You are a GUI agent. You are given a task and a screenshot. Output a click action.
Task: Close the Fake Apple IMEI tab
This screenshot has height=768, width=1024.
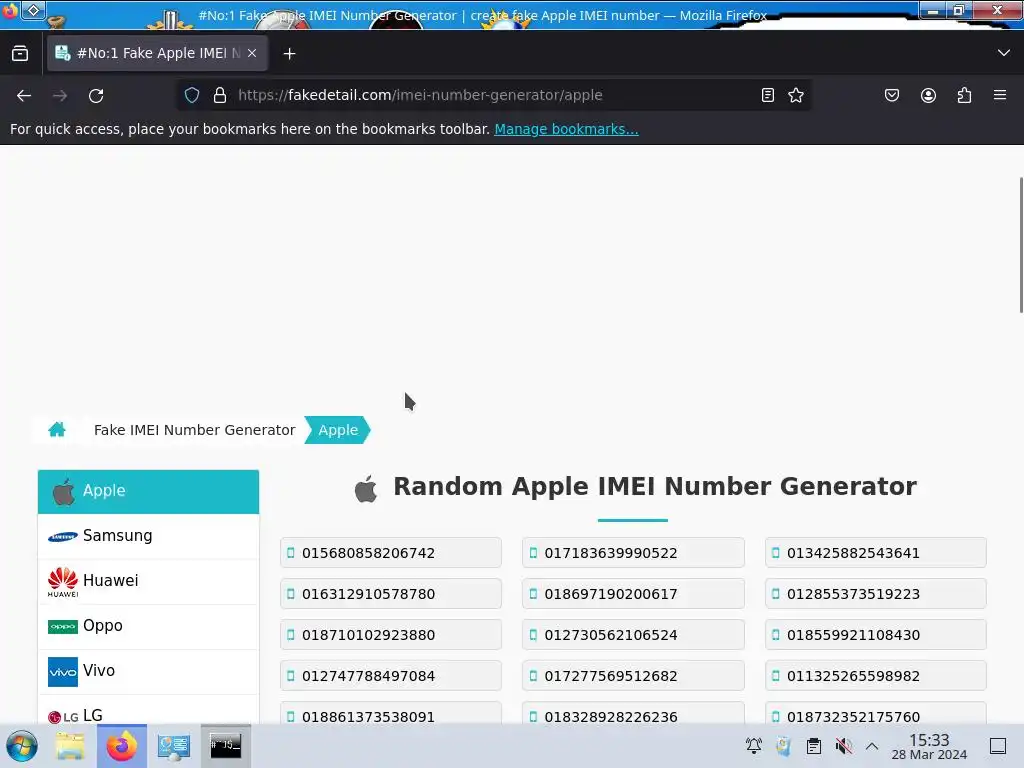pyautogui.click(x=252, y=53)
